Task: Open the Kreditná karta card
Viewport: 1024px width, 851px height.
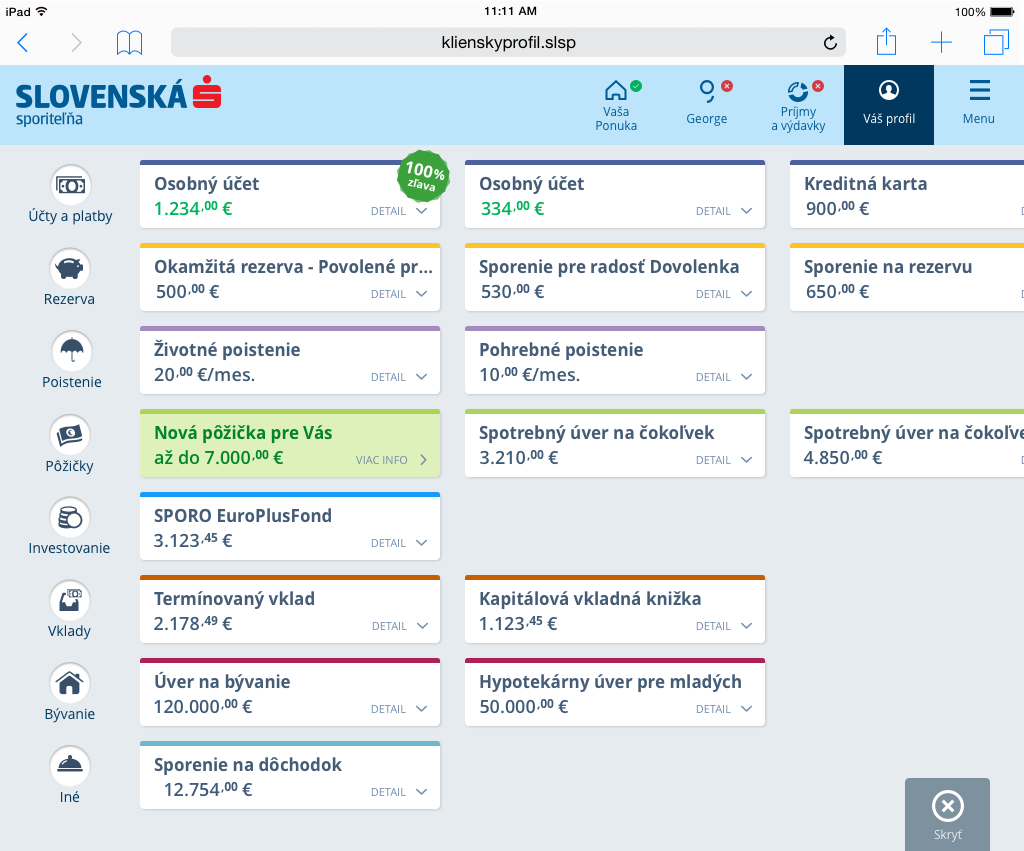Action: [x=906, y=195]
